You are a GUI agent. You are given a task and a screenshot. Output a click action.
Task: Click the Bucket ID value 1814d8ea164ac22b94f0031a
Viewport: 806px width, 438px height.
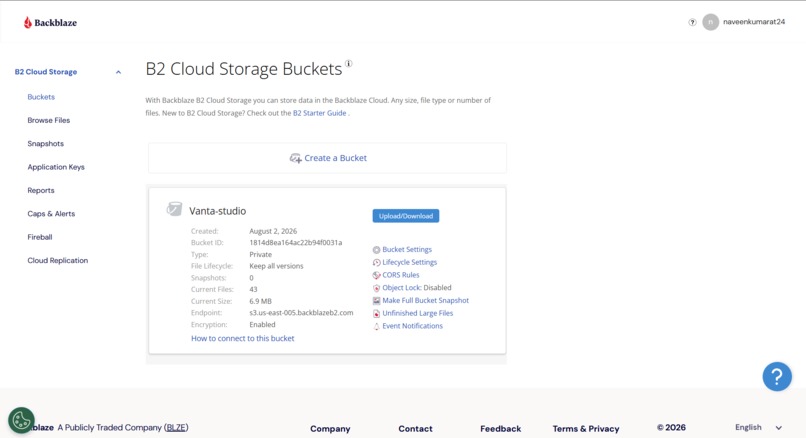296,243
